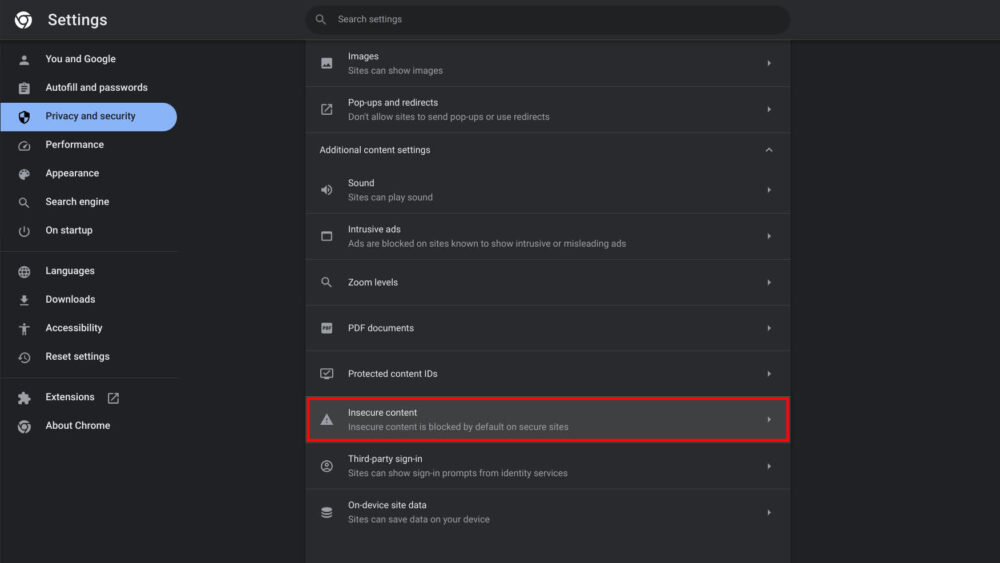
Task: Click the Protected content IDs checkmark icon
Action: 327,374
